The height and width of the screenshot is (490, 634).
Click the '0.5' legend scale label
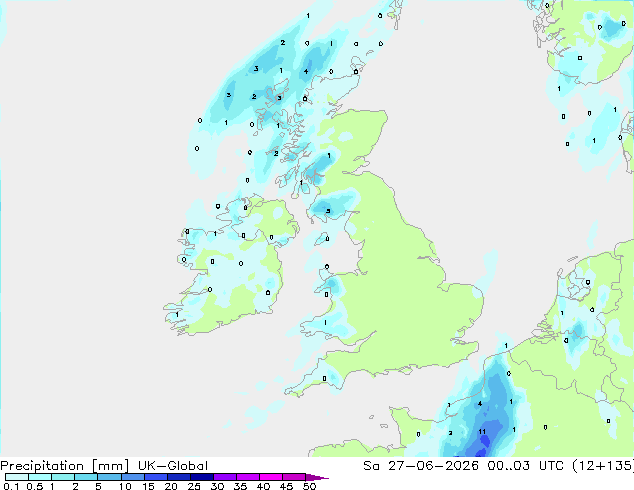34,486
